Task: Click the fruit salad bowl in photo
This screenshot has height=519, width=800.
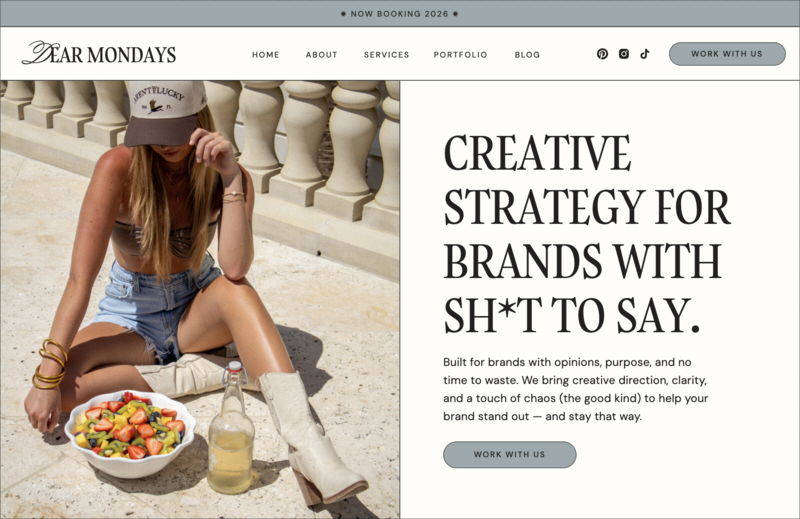Action: 131,434
